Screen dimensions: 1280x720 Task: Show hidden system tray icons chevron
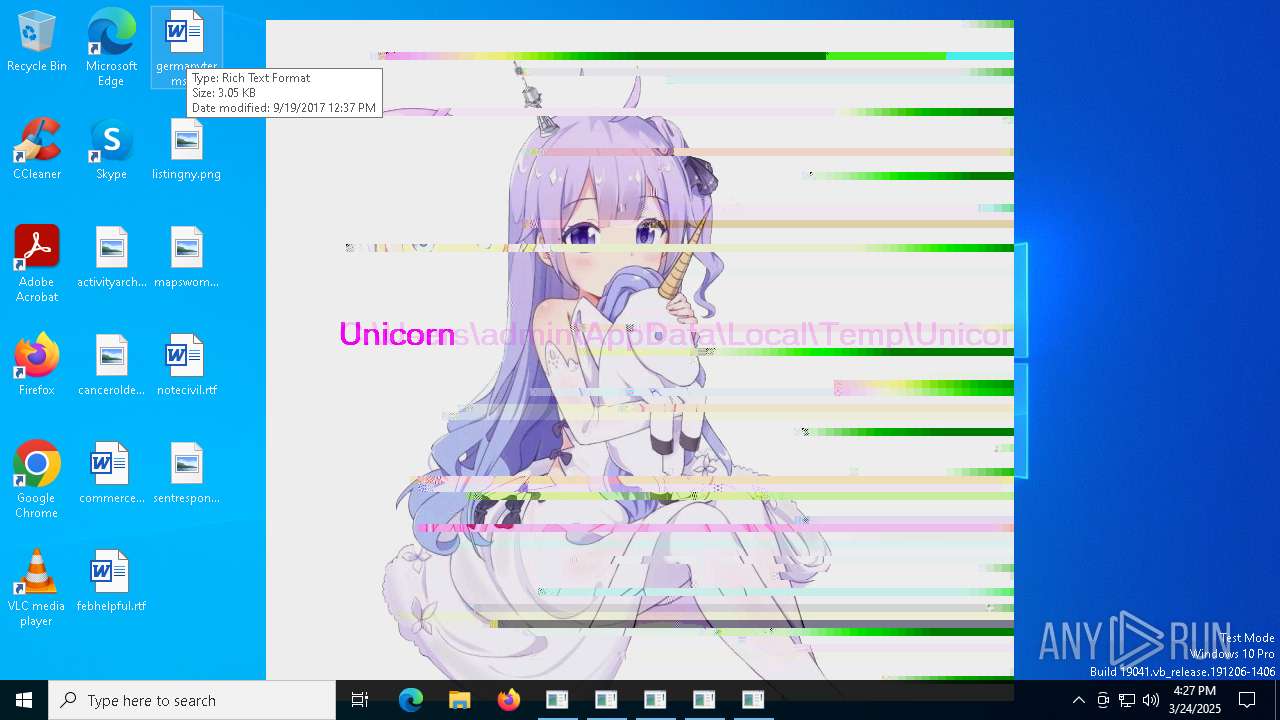click(1078, 700)
